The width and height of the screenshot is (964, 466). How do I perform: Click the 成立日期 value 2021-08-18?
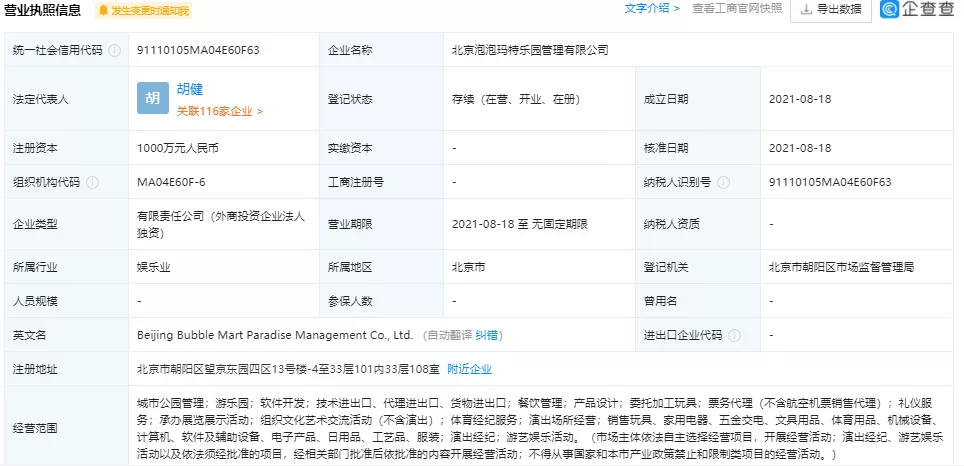(x=800, y=99)
